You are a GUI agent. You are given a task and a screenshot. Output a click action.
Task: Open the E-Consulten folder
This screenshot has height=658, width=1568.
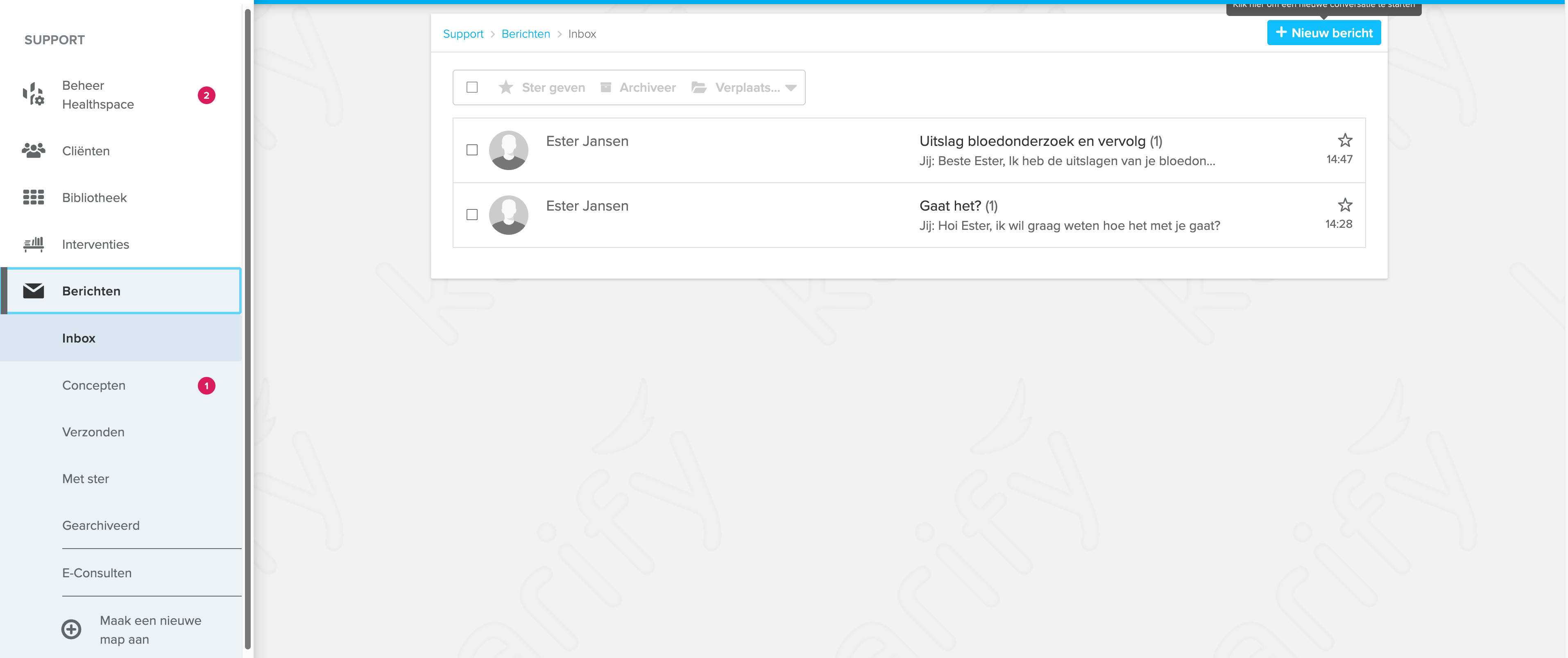click(x=121, y=573)
